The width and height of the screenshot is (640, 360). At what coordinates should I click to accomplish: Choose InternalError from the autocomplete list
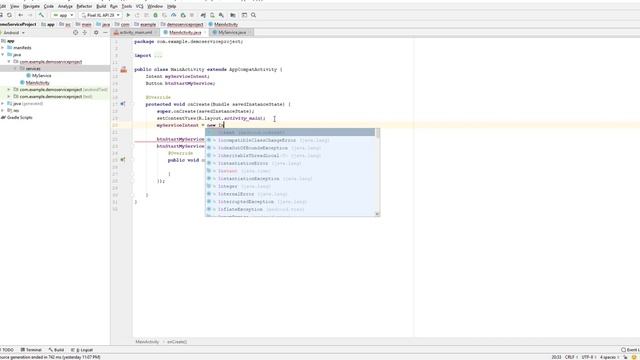click(x=290, y=194)
